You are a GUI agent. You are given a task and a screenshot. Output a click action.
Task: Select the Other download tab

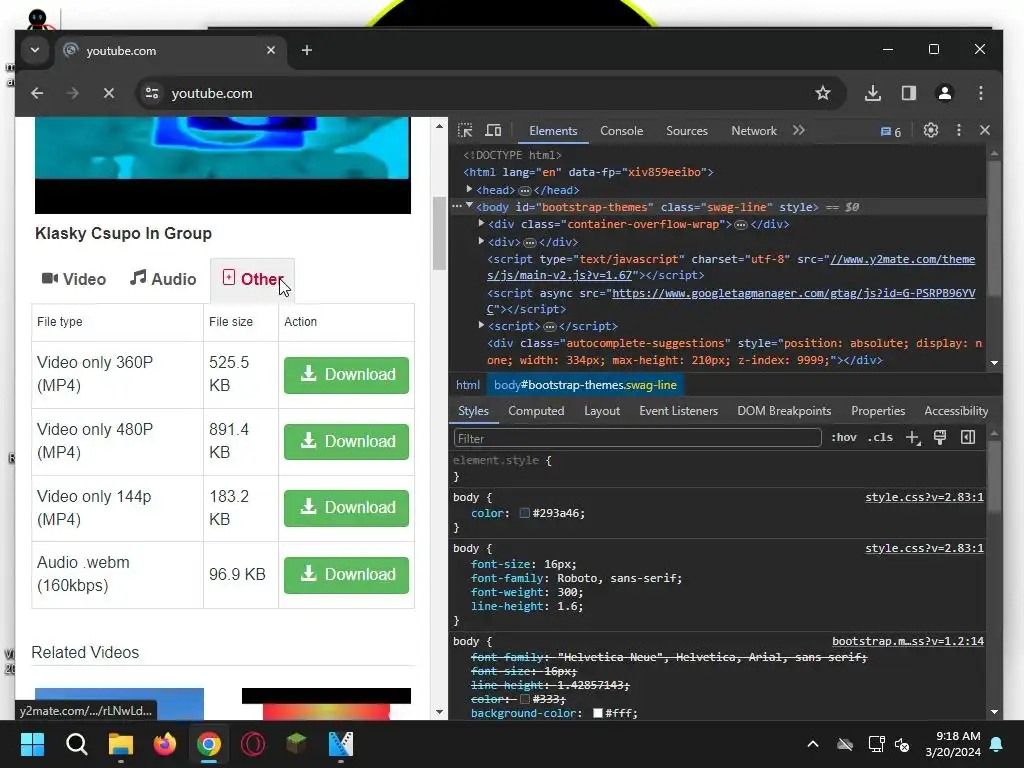point(253,280)
